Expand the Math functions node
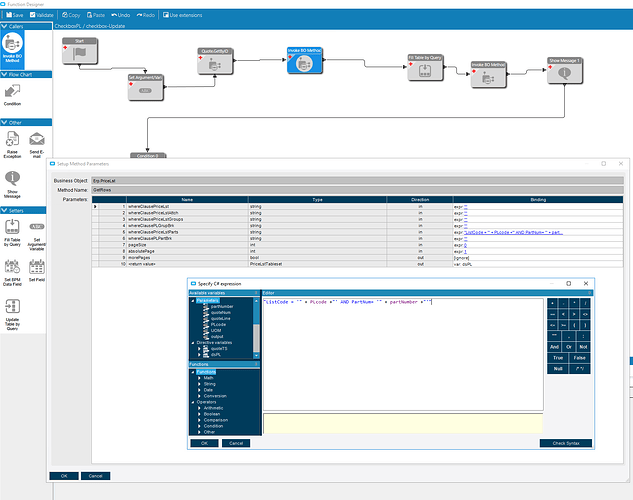 pyautogui.click(x=199, y=378)
